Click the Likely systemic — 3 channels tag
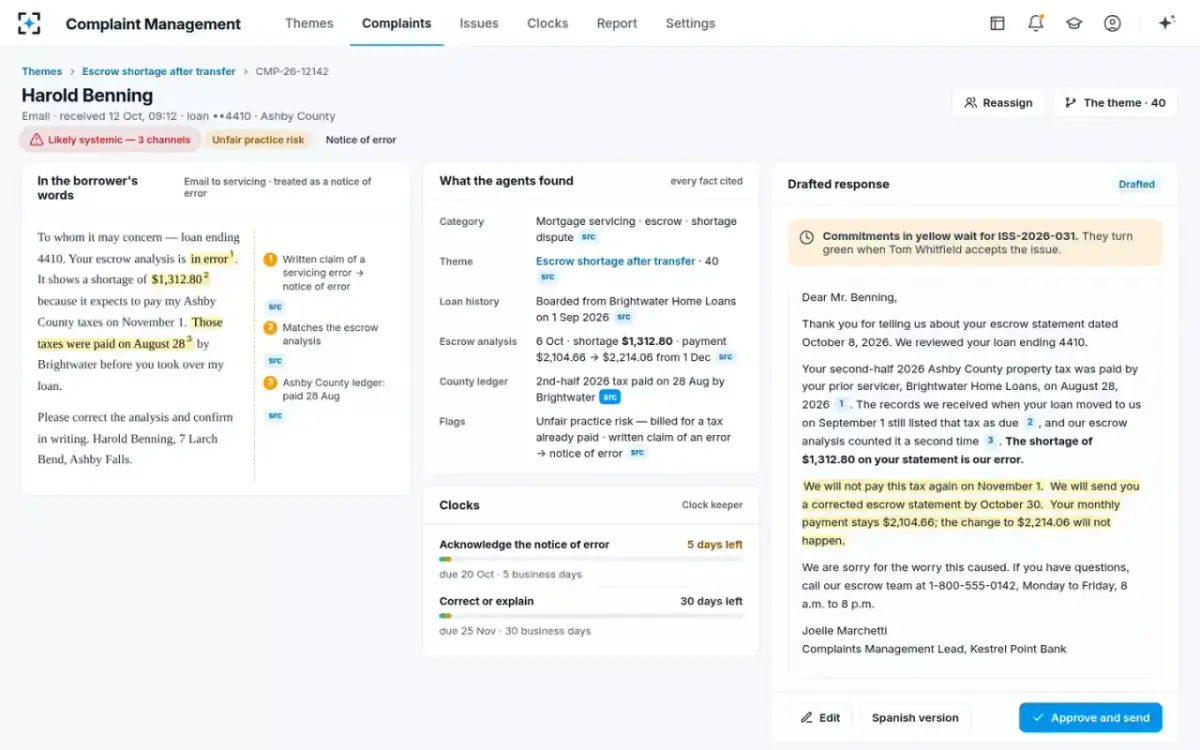 point(110,140)
